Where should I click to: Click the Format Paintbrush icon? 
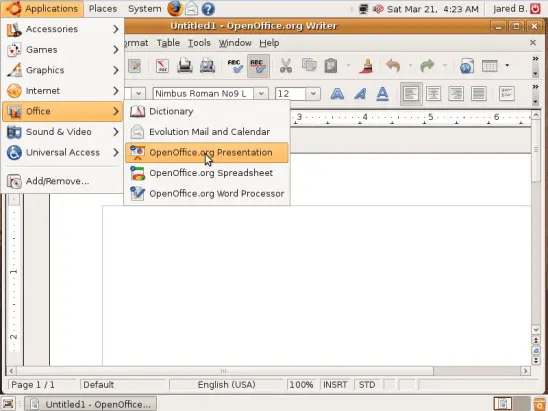(366, 66)
